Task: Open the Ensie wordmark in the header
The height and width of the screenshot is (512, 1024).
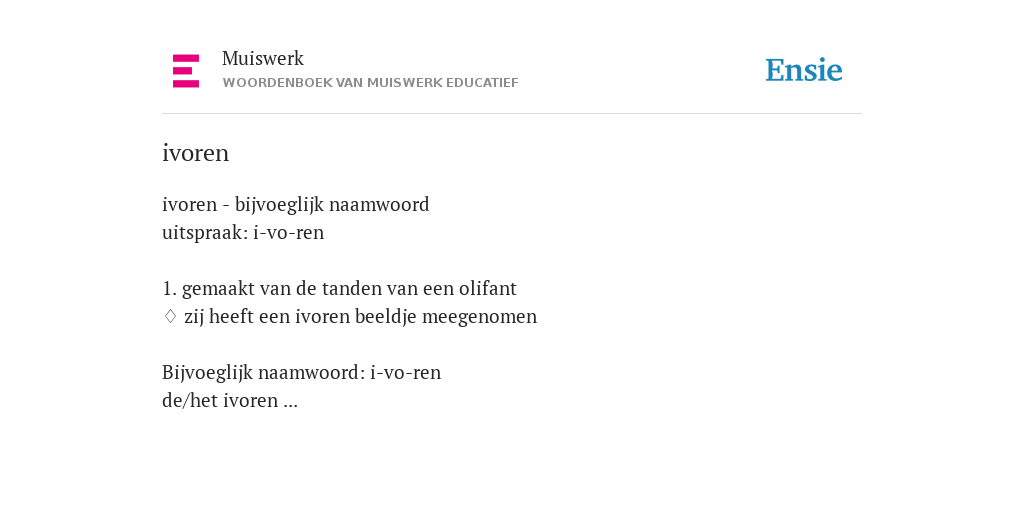Action: pyautogui.click(x=804, y=70)
